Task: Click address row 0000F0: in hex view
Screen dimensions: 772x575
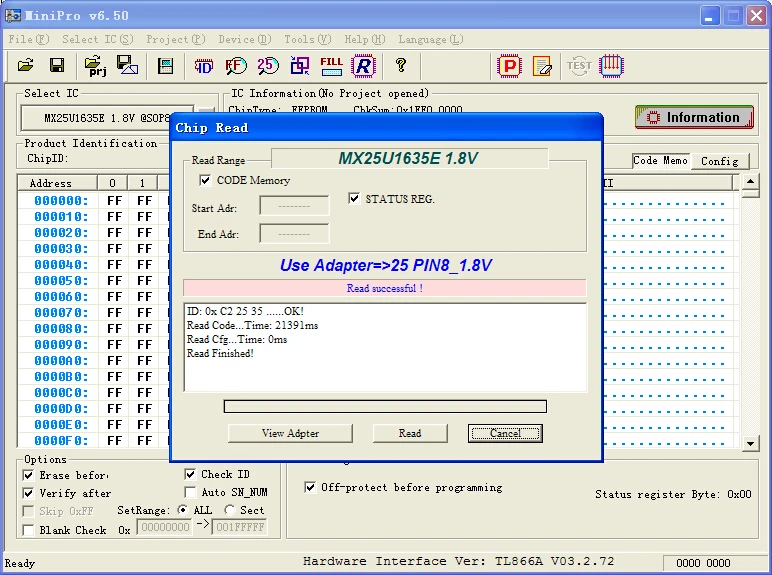Action: pyautogui.click(x=61, y=441)
